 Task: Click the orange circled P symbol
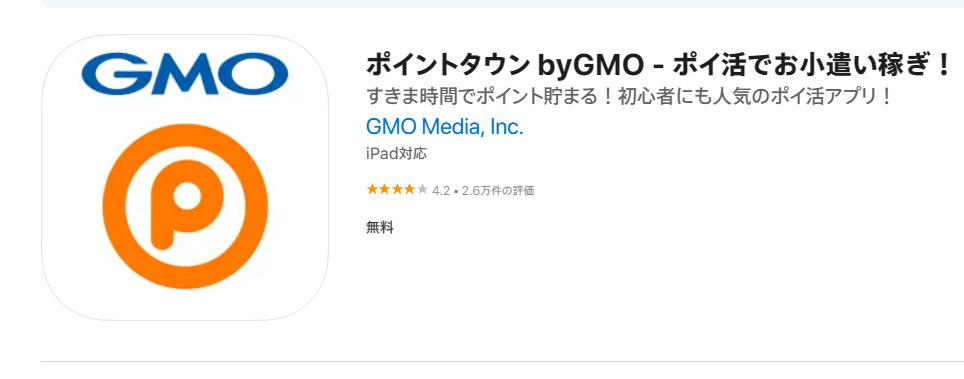coord(185,206)
